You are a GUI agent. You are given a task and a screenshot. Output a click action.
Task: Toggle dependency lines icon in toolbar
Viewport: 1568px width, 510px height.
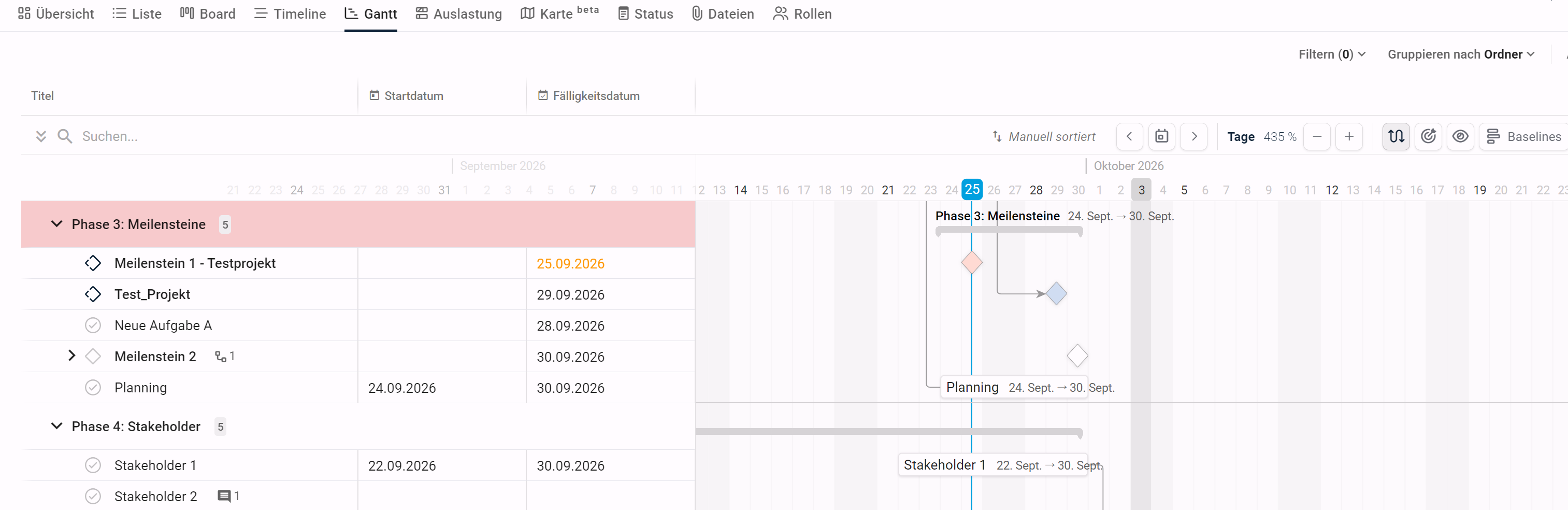pos(1396,136)
